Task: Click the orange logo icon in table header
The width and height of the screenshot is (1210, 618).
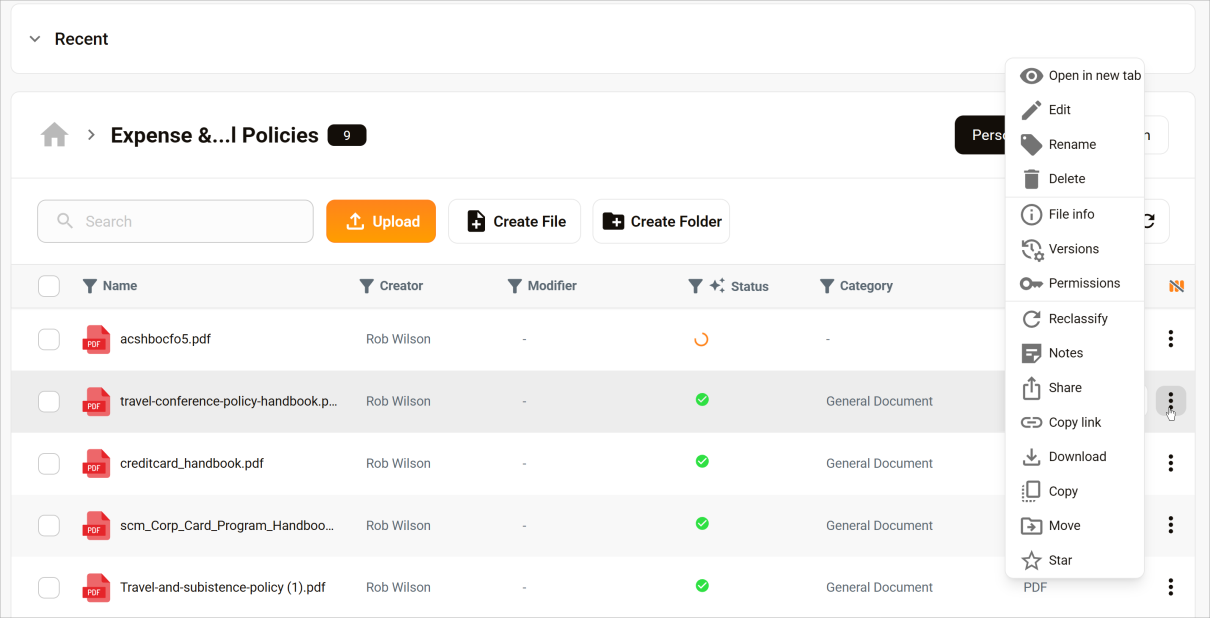Action: (x=1176, y=286)
